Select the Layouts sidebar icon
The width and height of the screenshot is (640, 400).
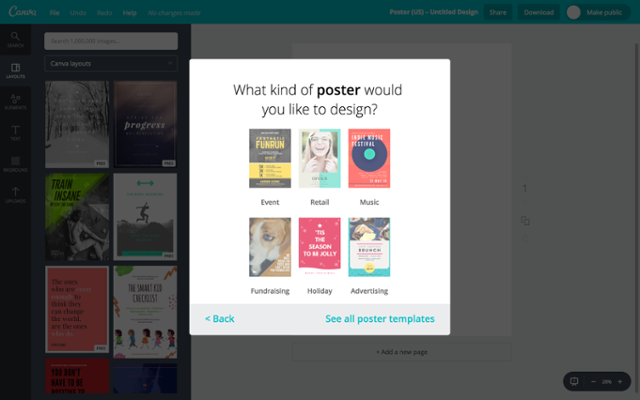pyautogui.click(x=15, y=71)
